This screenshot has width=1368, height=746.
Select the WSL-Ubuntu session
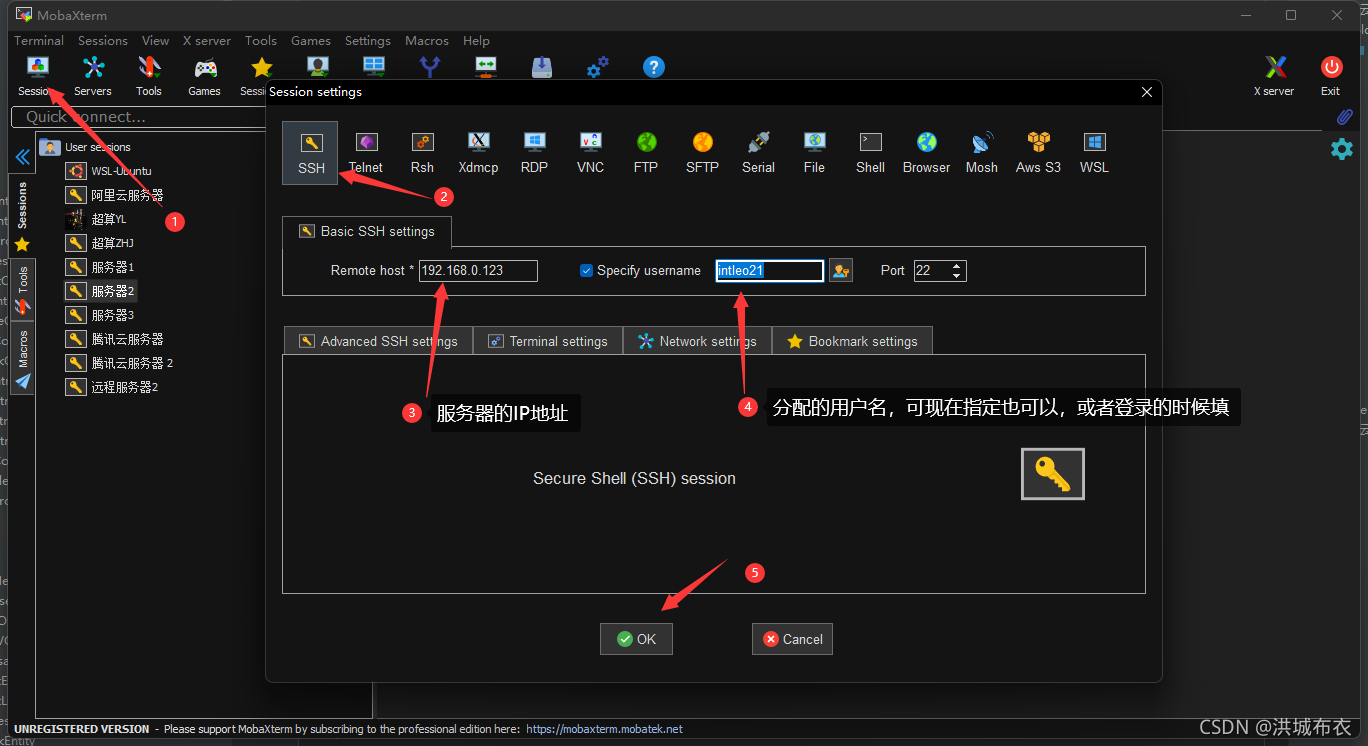tap(109, 171)
